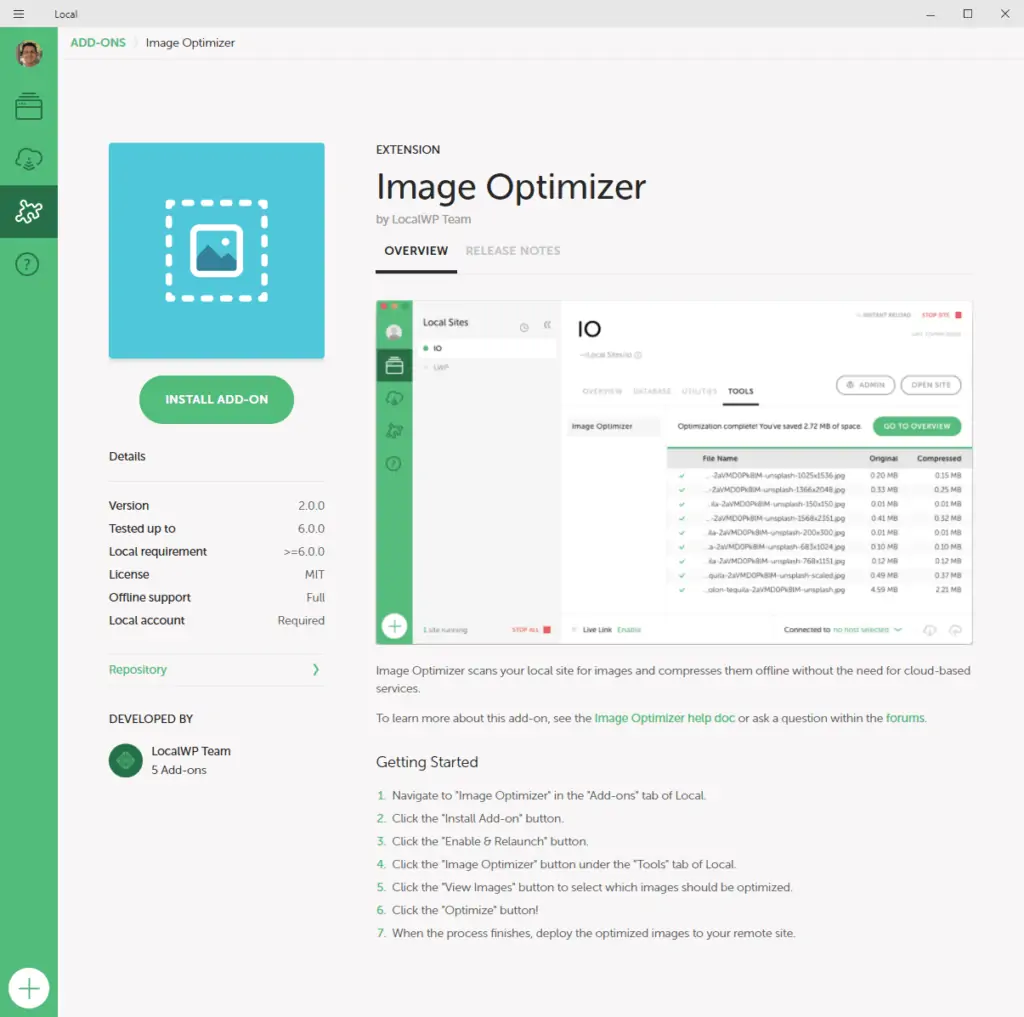1024x1017 pixels.
Task: Open the Help question mark icon
Action: [27, 265]
